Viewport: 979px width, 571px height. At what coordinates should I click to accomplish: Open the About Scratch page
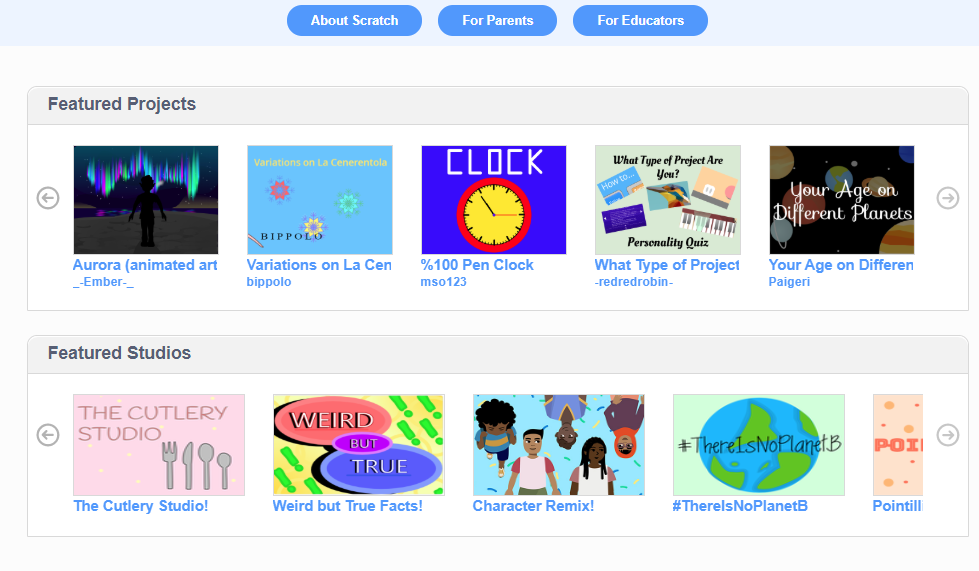click(354, 21)
